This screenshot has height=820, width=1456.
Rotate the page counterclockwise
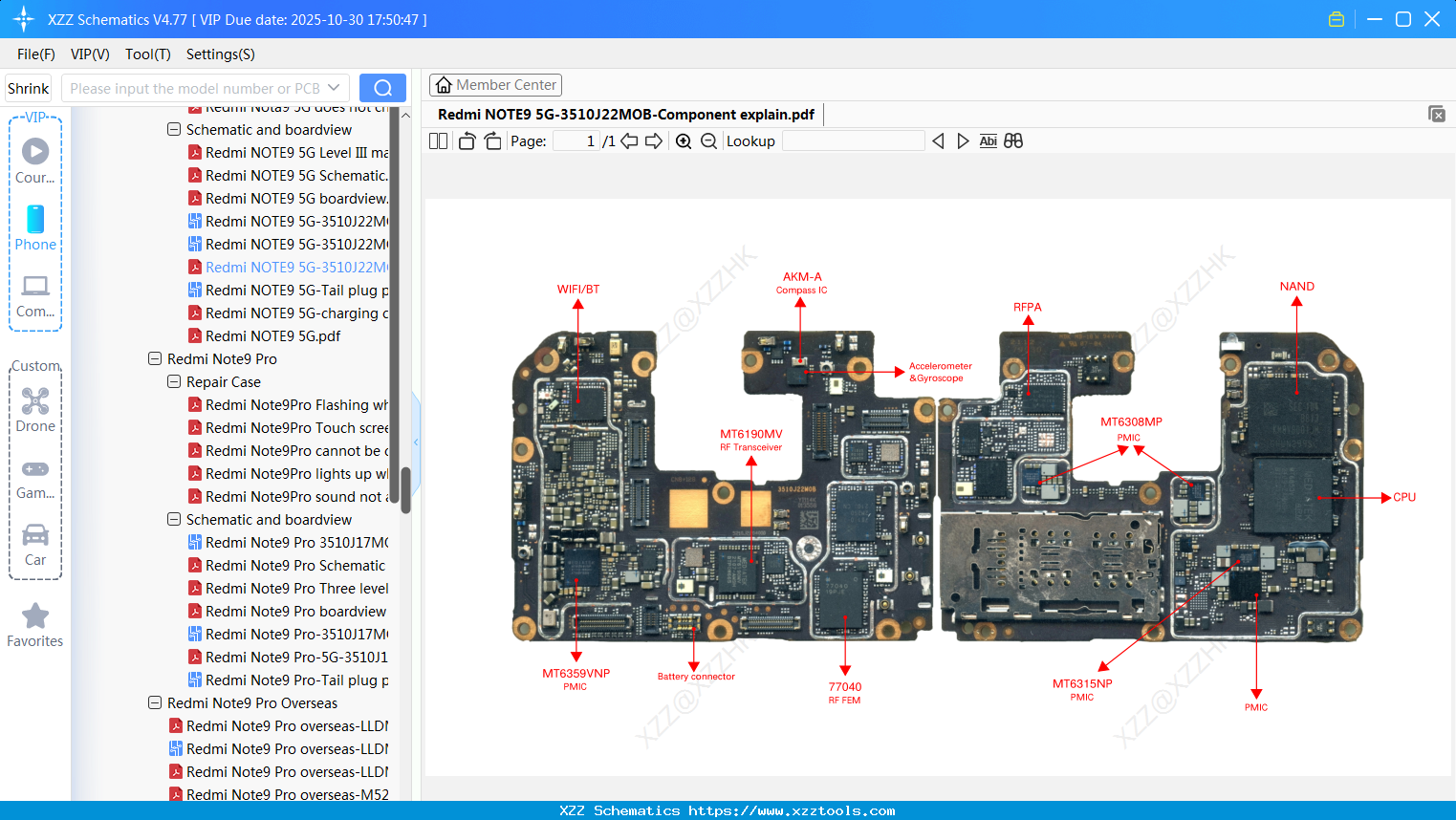tap(467, 141)
